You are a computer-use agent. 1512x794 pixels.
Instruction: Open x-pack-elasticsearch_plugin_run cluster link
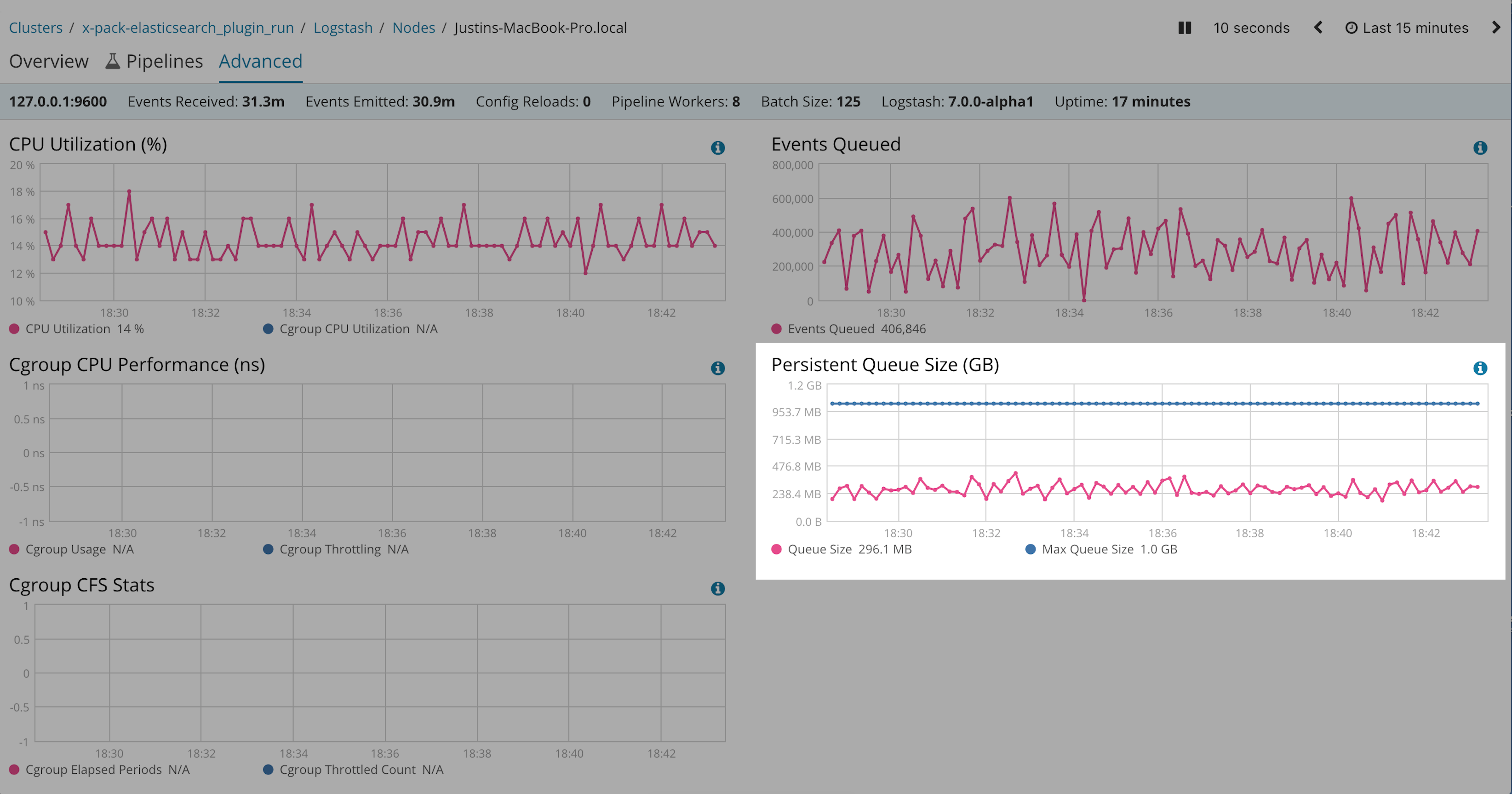coord(188,28)
